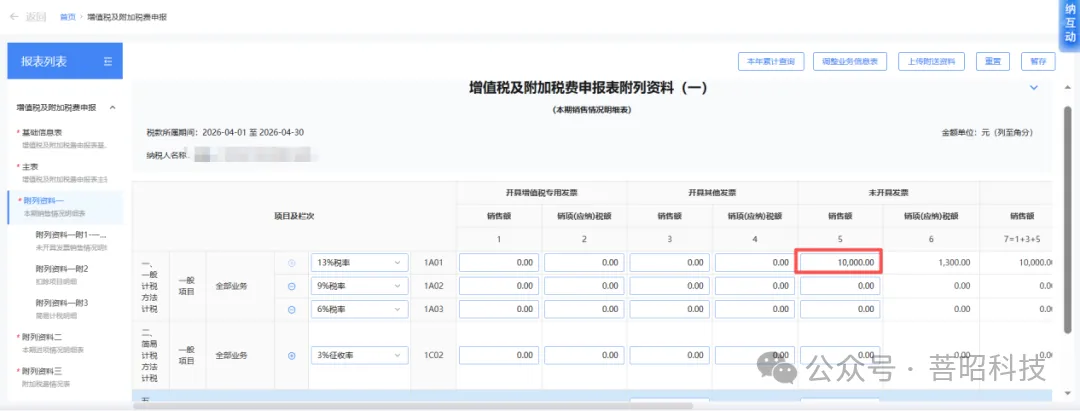This screenshot has height=411, width=1080.
Task: Focus 1C02 column 2 税额 input
Action: pyautogui.click(x=584, y=355)
